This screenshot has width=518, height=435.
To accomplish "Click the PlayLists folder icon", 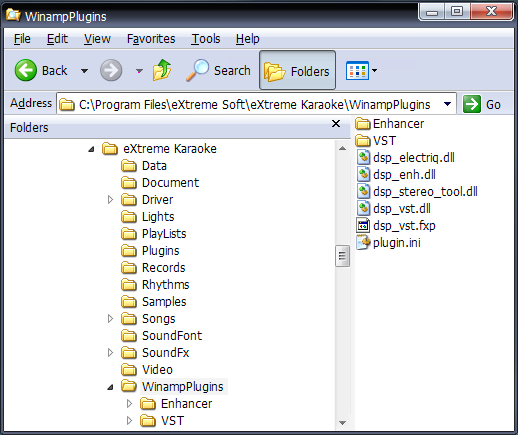I will [129, 234].
